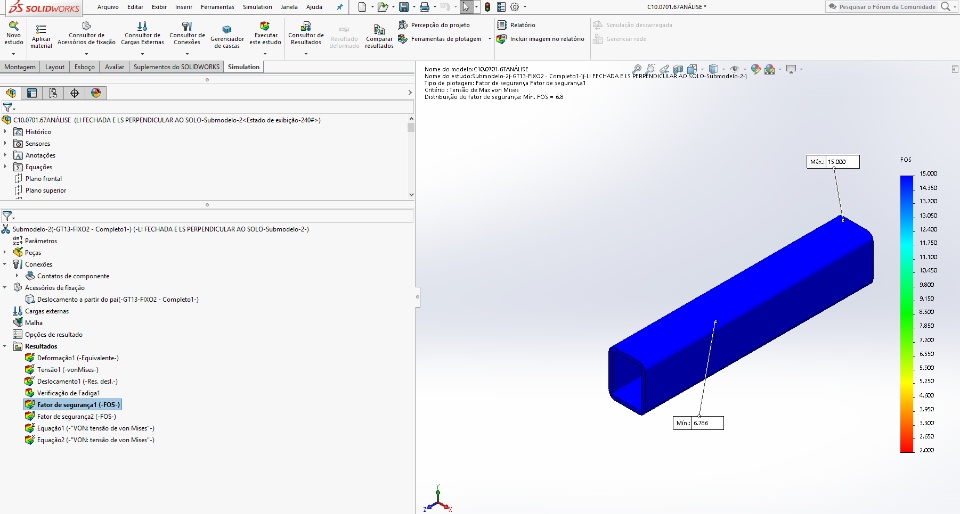Click the pin icon beside Ajuda menu
Viewport: 960px width, 514px height.
340,7
